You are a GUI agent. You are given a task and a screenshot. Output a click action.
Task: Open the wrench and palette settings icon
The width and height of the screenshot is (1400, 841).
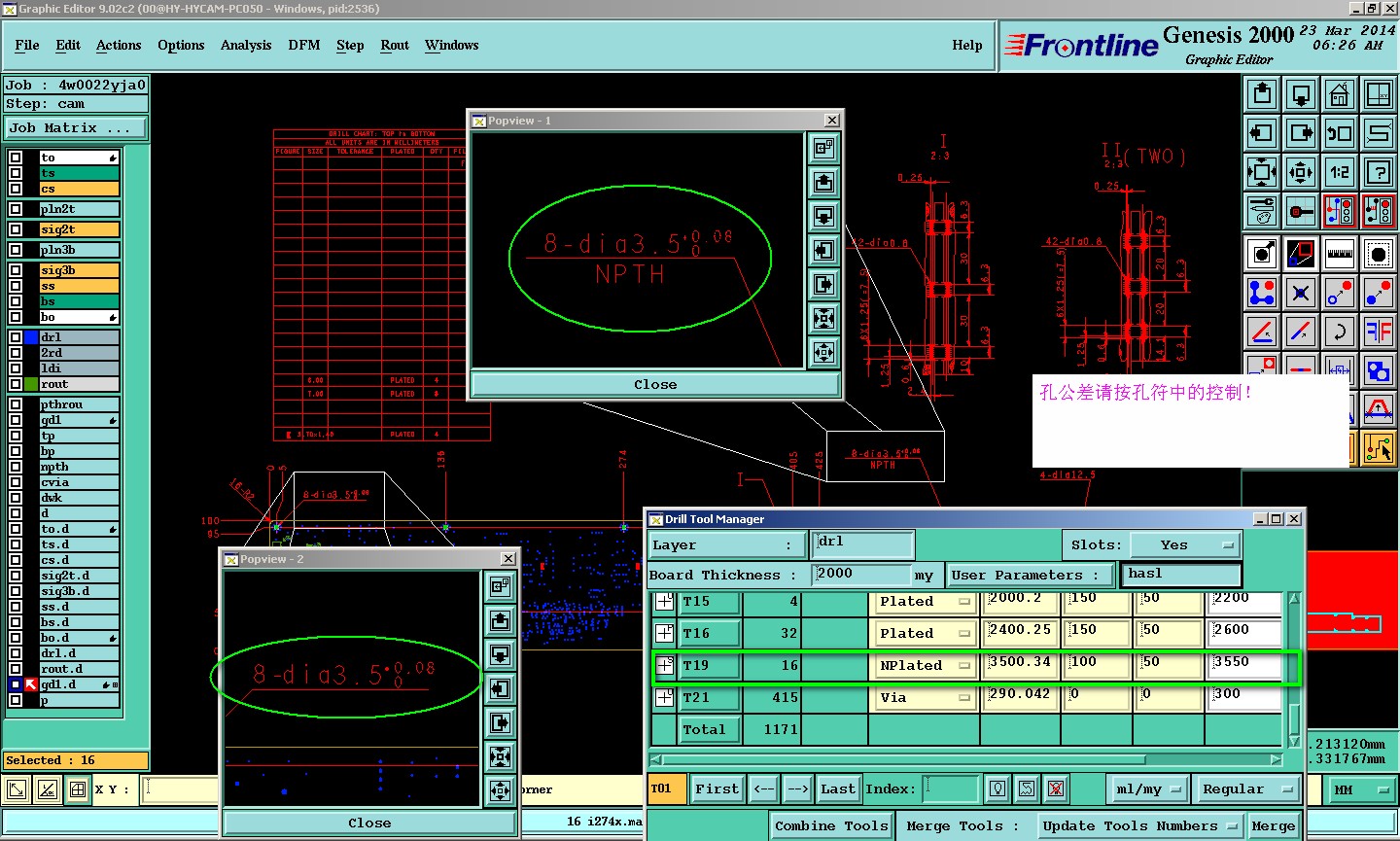tap(1262, 211)
